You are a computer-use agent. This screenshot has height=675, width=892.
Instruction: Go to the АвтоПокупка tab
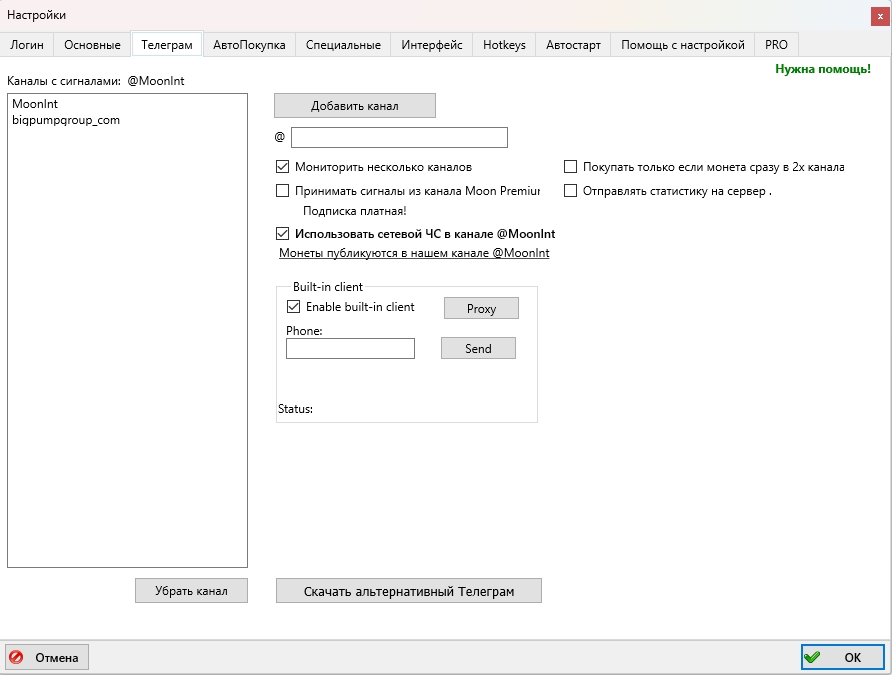(249, 45)
